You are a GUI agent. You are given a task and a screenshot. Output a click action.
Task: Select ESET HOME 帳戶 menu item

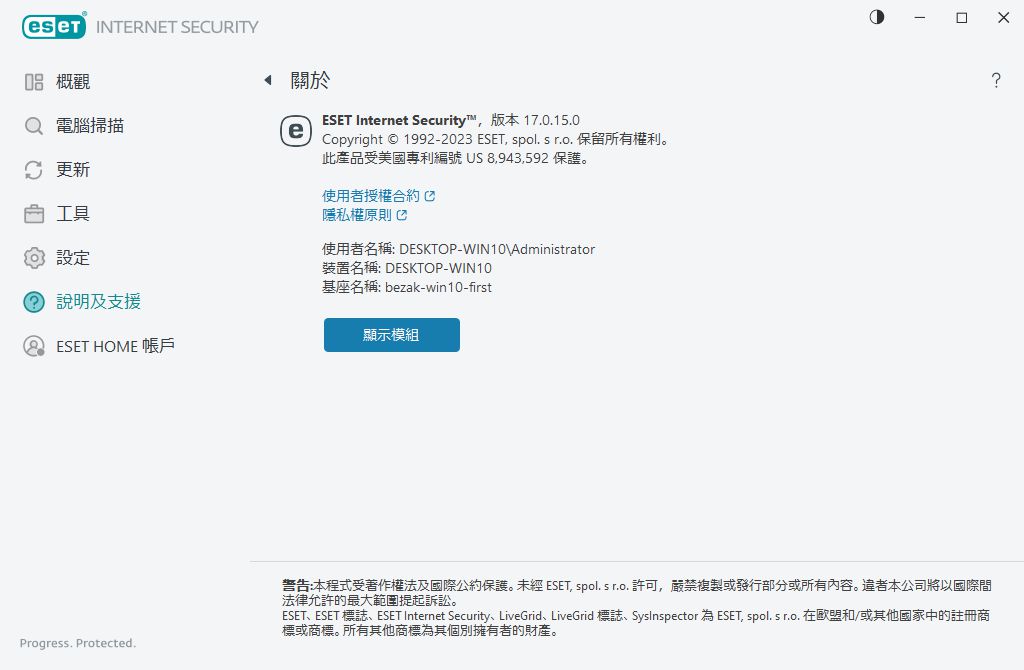[115, 346]
